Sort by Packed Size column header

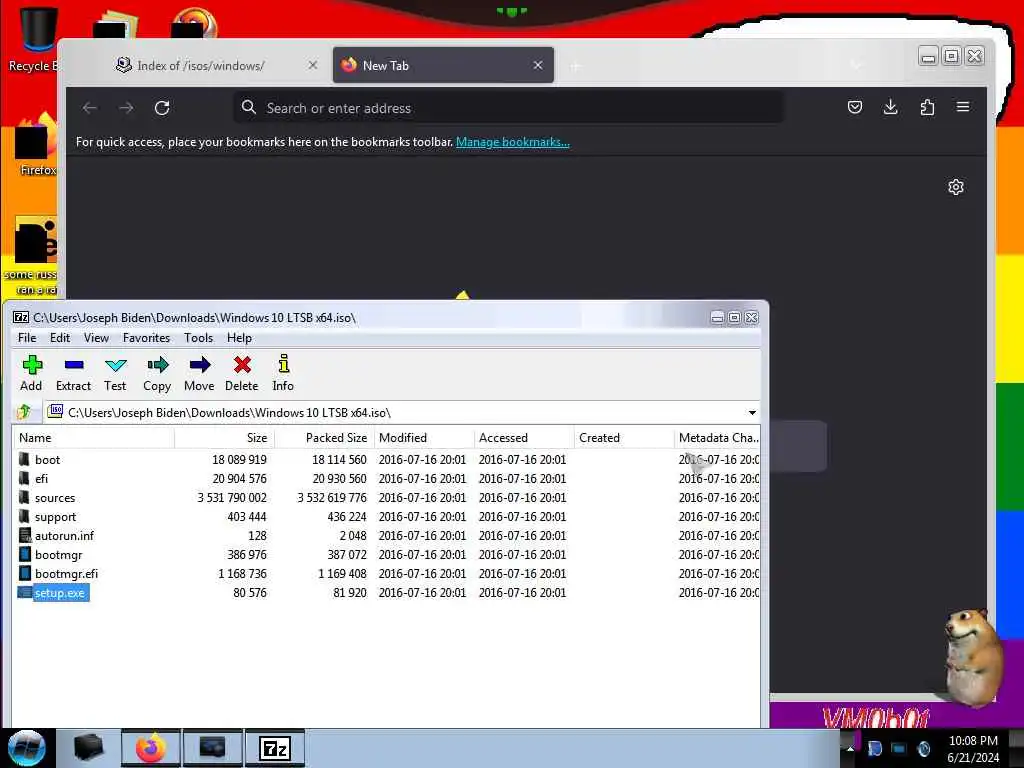pyautogui.click(x=325, y=438)
